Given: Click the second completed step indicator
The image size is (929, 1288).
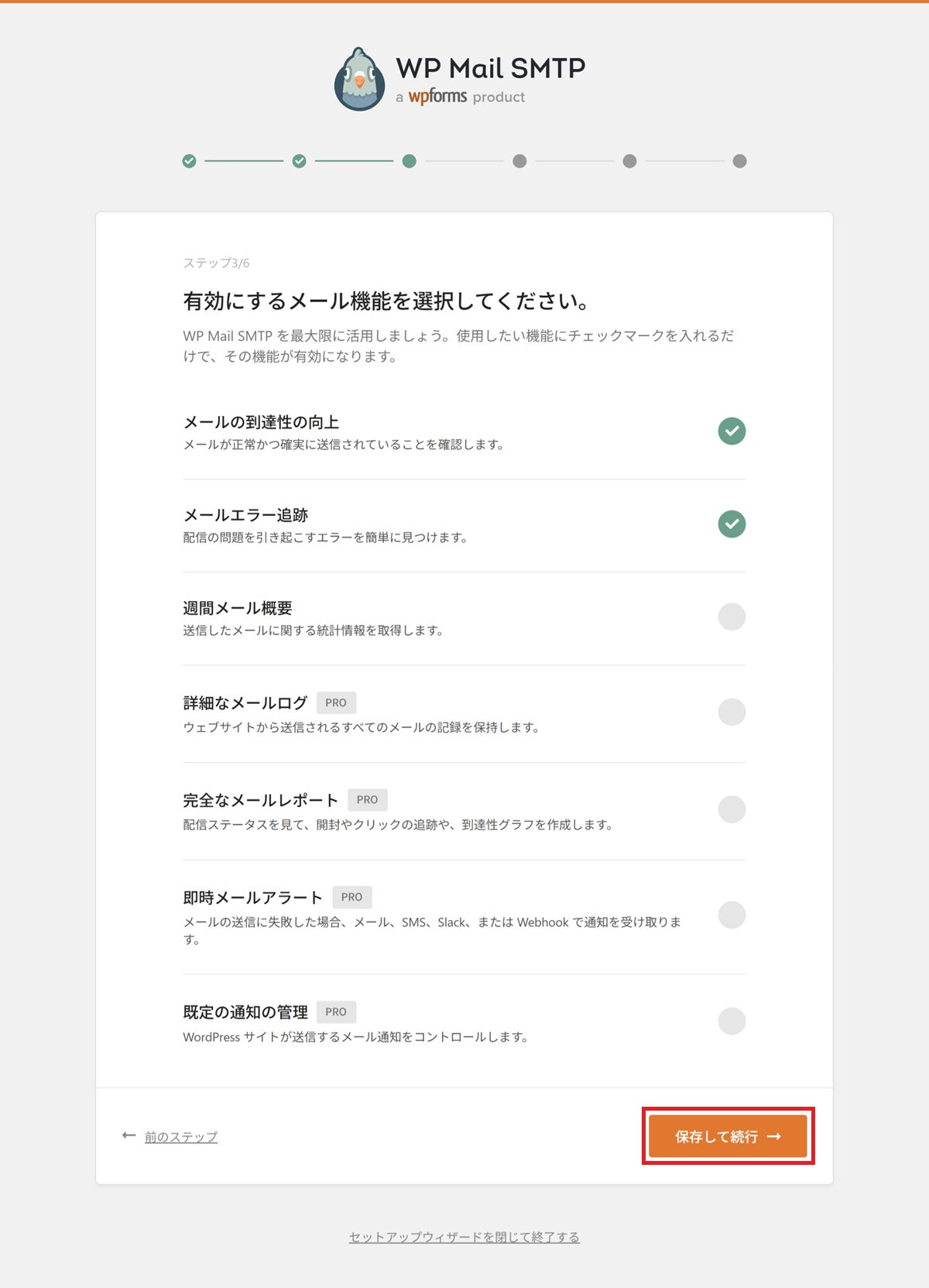Looking at the screenshot, I should pos(300,161).
